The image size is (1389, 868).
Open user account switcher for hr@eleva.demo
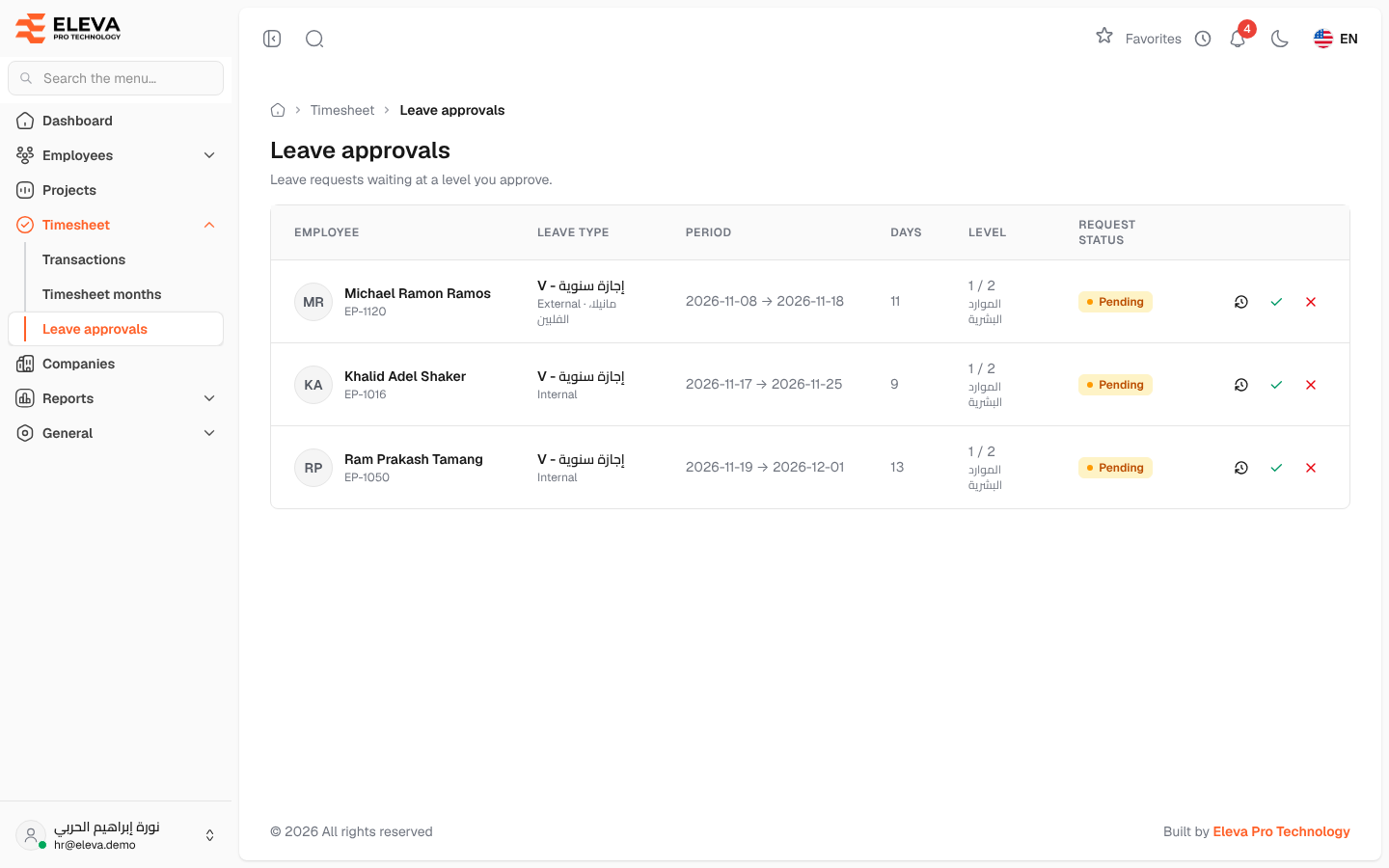116,835
